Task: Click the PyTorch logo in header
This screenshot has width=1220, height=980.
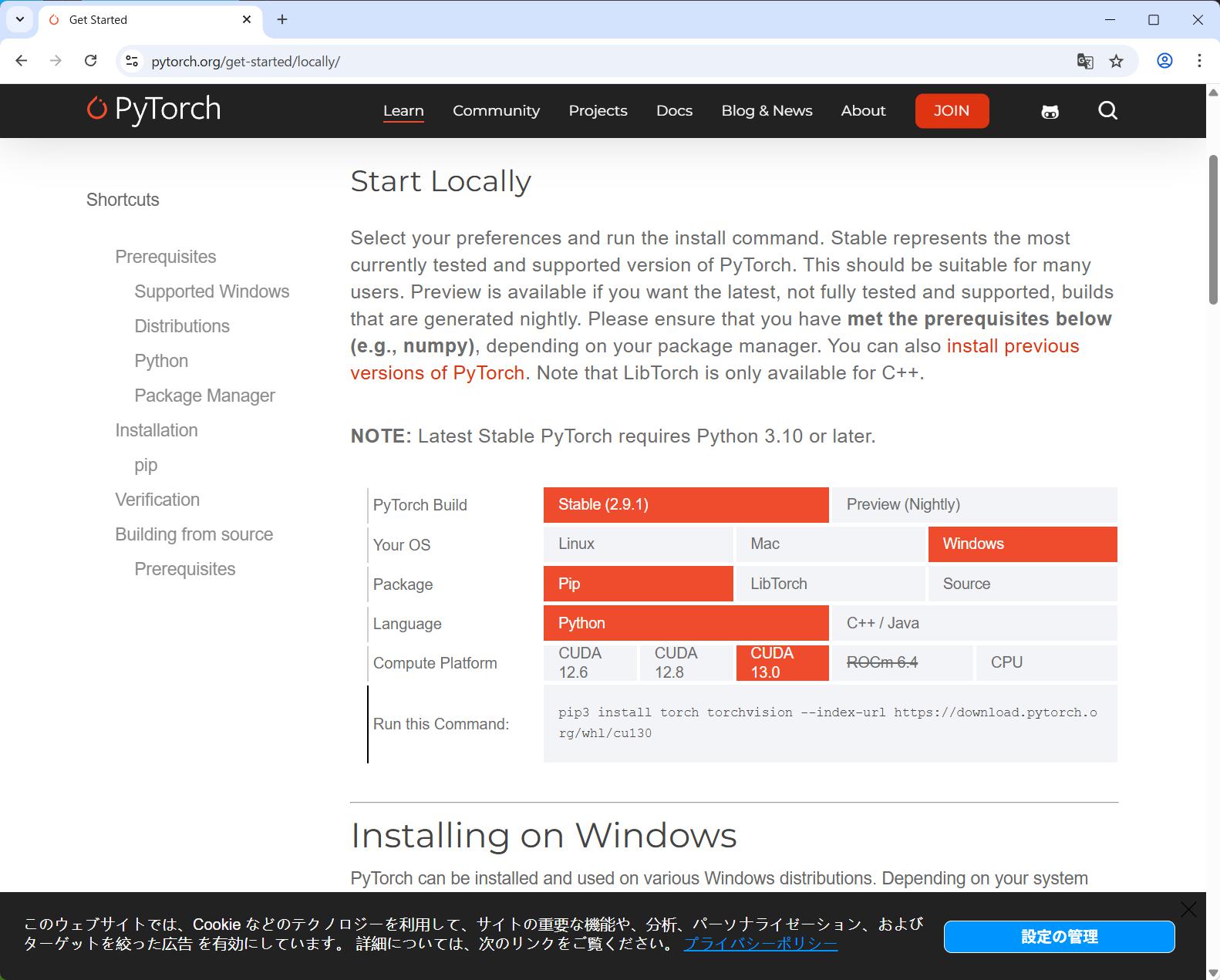Action: pyautogui.click(x=154, y=109)
